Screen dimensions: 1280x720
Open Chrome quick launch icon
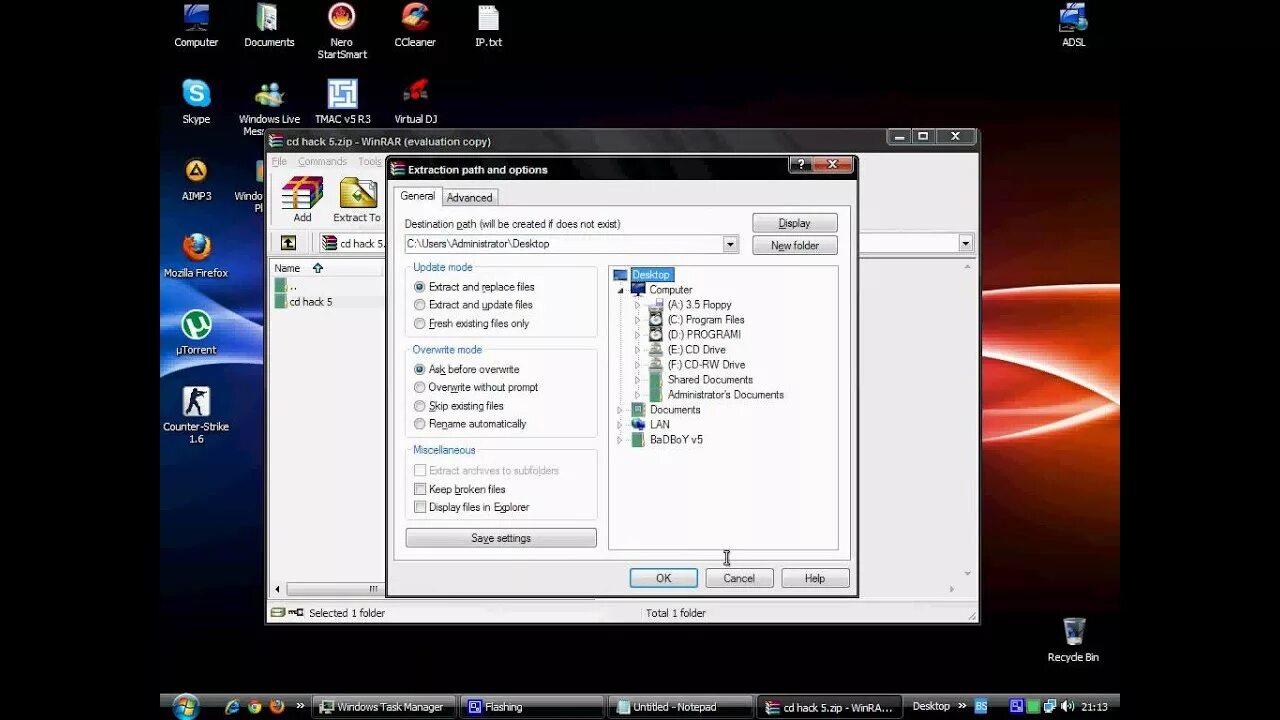coord(255,706)
